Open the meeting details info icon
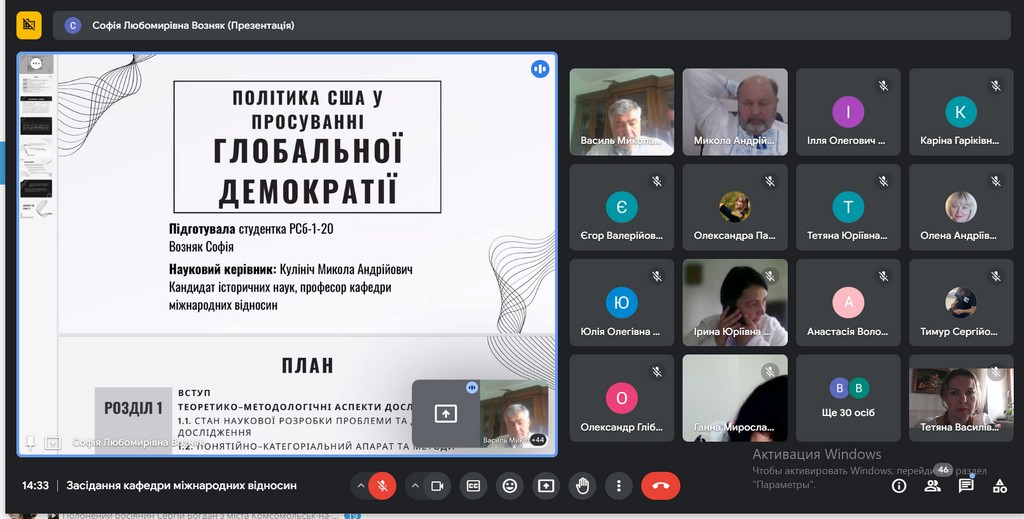Screen dimensions: 1024x519 pyautogui.click(x=899, y=486)
